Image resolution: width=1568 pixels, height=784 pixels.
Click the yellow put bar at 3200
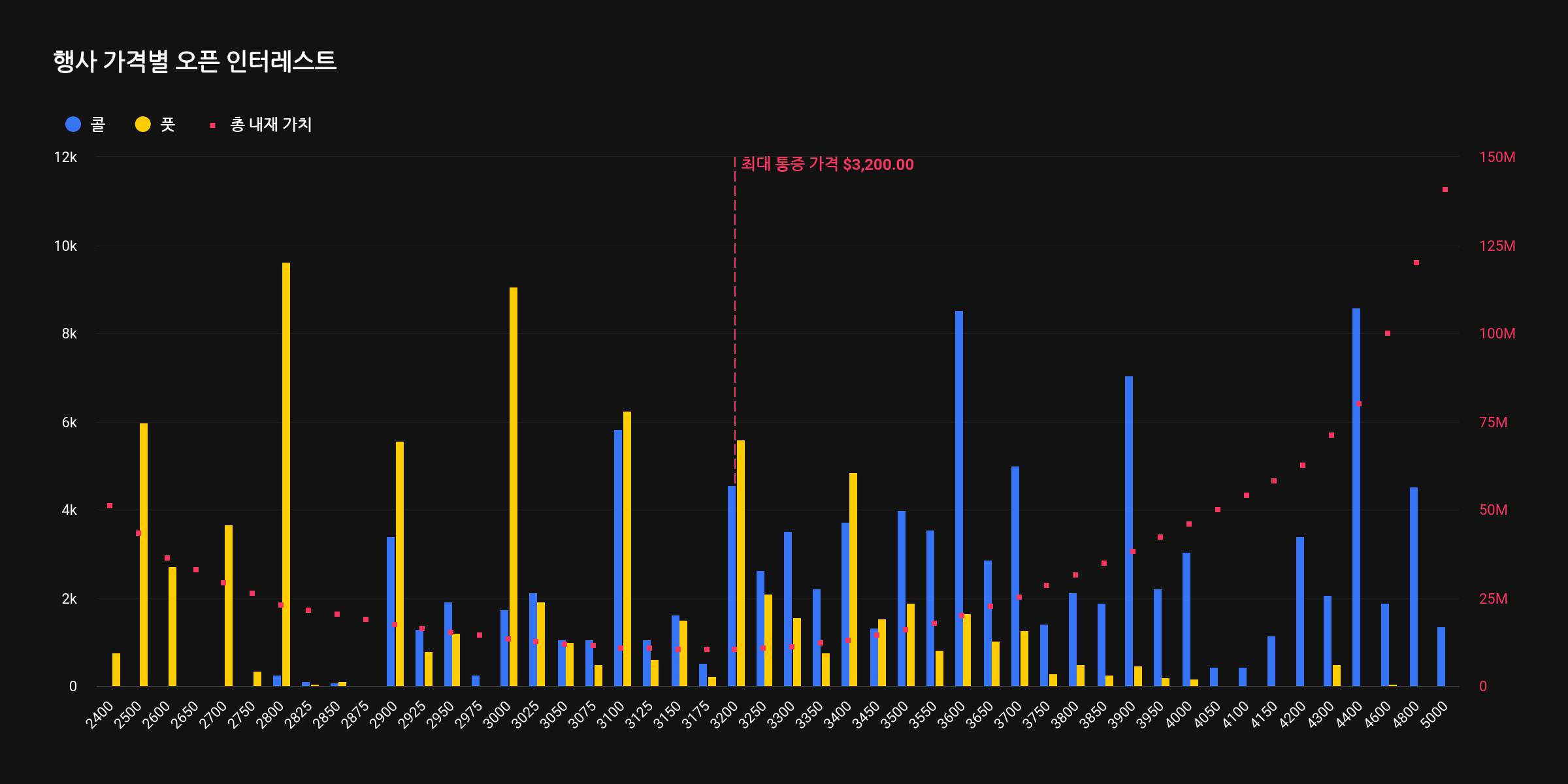pos(741,563)
